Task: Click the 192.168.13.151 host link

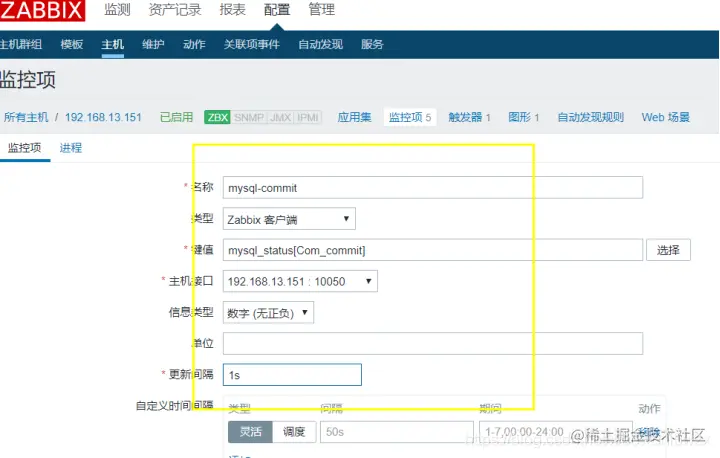Action: point(103,117)
